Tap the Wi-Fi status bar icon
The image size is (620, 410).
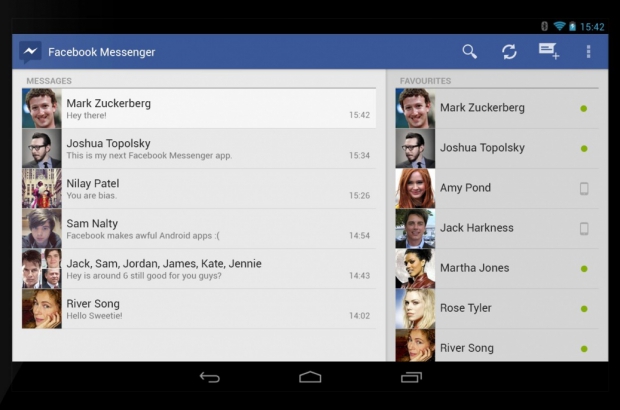pyautogui.click(x=559, y=26)
